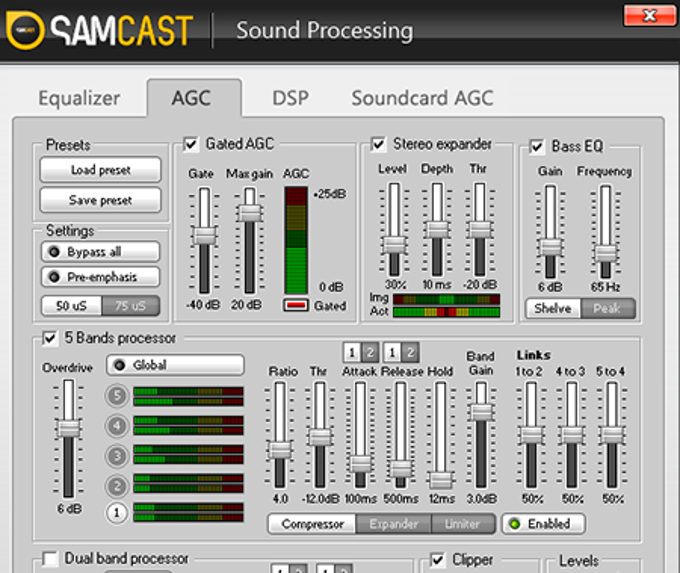The height and width of the screenshot is (573, 680).
Task: Click the Ratio slider handle
Action: point(280,449)
